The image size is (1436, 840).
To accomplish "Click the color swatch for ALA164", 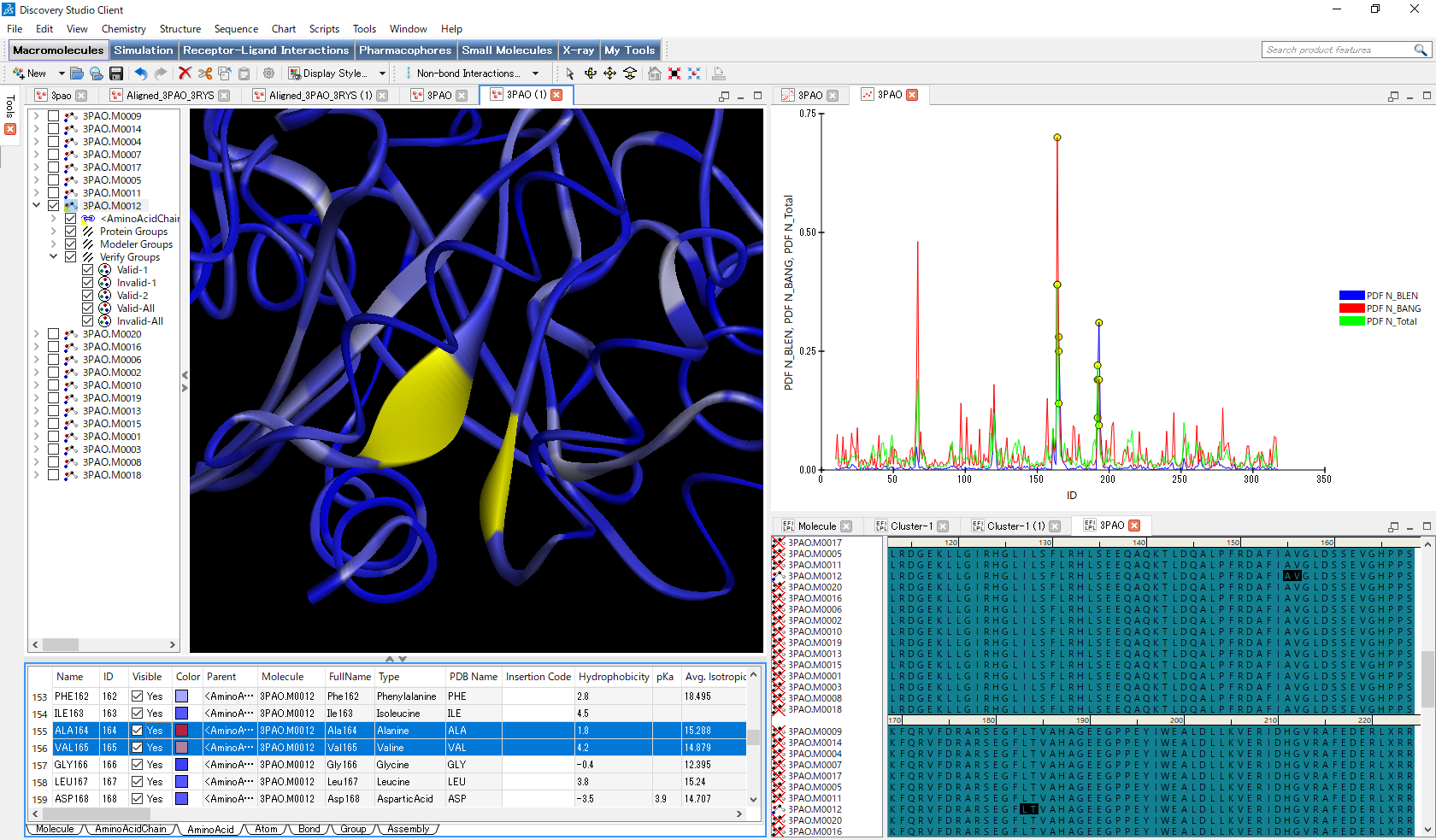I will click(x=181, y=731).
